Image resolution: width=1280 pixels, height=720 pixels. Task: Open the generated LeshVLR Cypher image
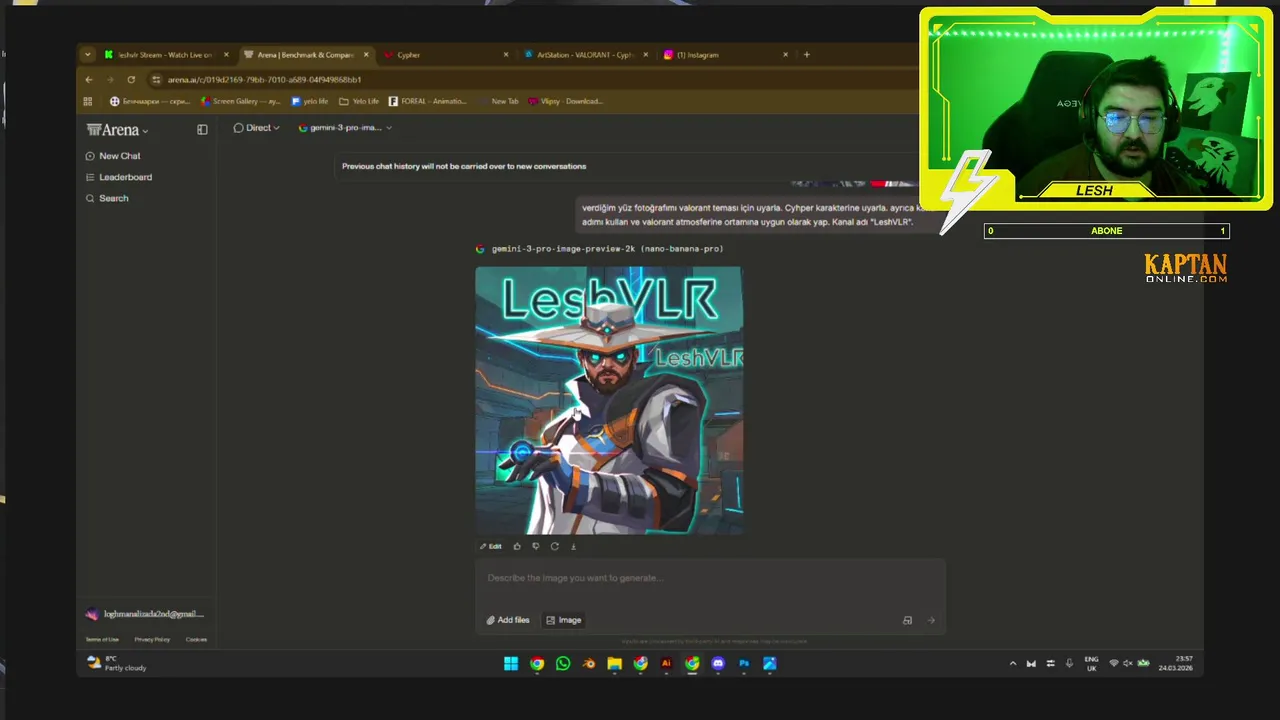[609, 400]
